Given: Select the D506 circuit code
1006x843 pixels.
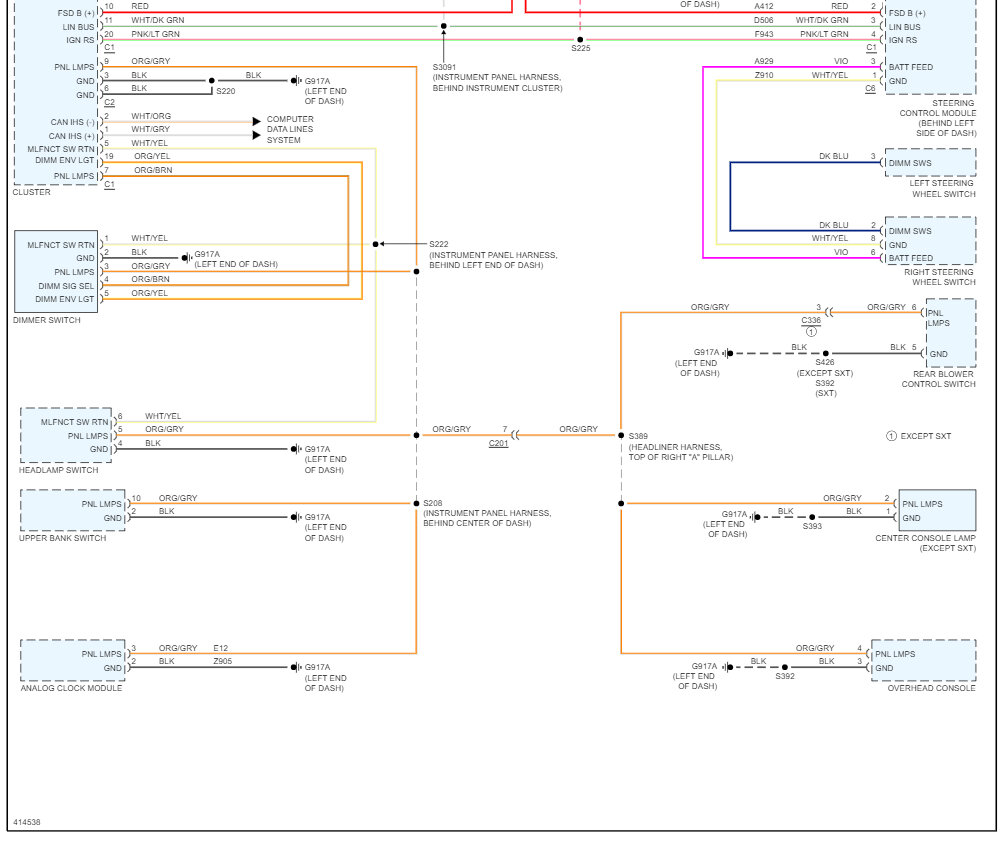Looking at the screenshot, I should pyautogui.click(x=763, y=21).
